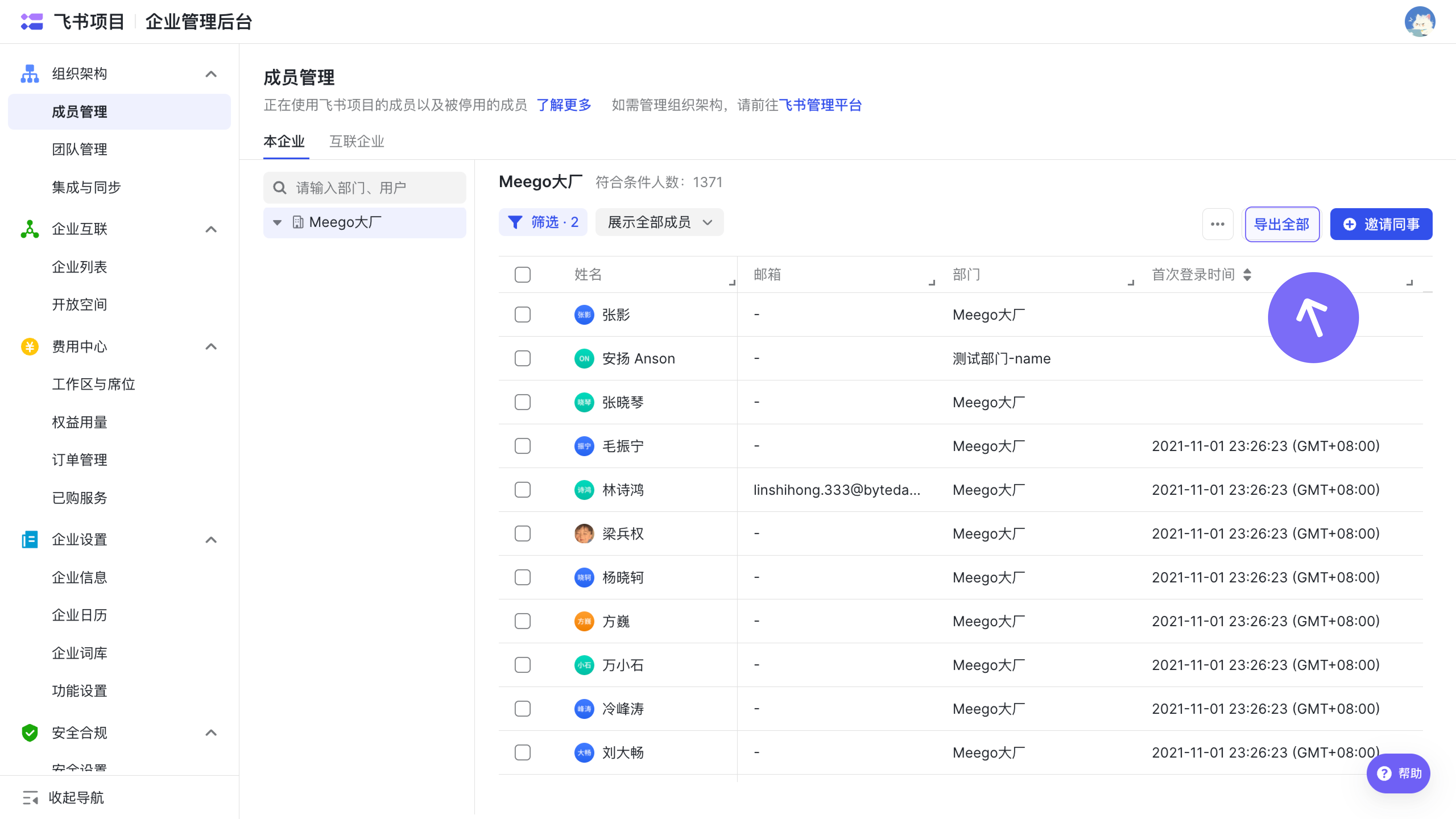Viewport: 1456px width, 819px height.
Task: Check the box for 林诗鸿
Action: [x=523, y=490]
